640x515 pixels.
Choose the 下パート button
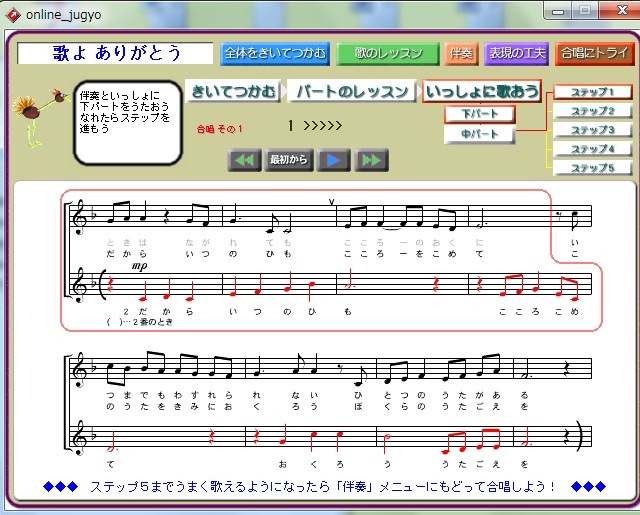480,114
